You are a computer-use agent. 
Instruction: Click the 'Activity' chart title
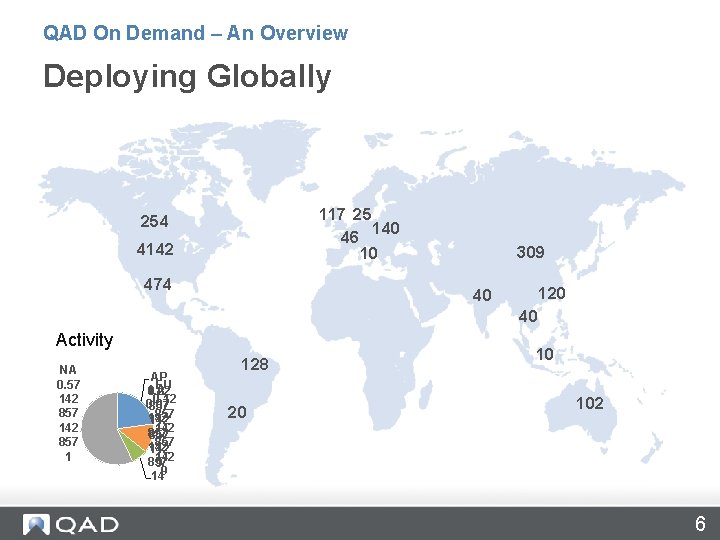84,340
